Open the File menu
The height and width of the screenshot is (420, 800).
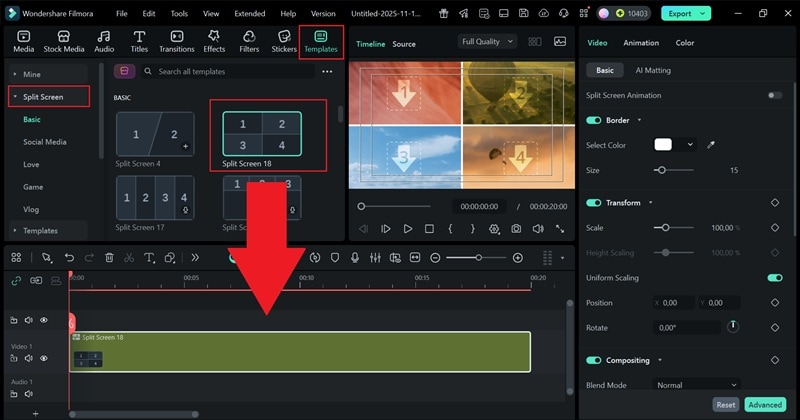[121, 14]
